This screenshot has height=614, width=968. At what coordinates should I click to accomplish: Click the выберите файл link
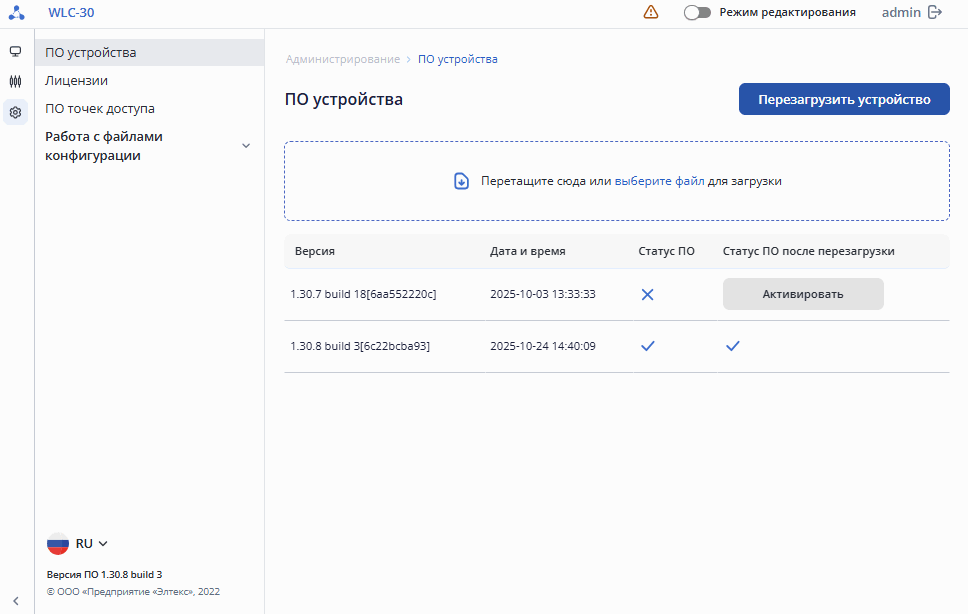pyautogui.click(x=659, y=181)
